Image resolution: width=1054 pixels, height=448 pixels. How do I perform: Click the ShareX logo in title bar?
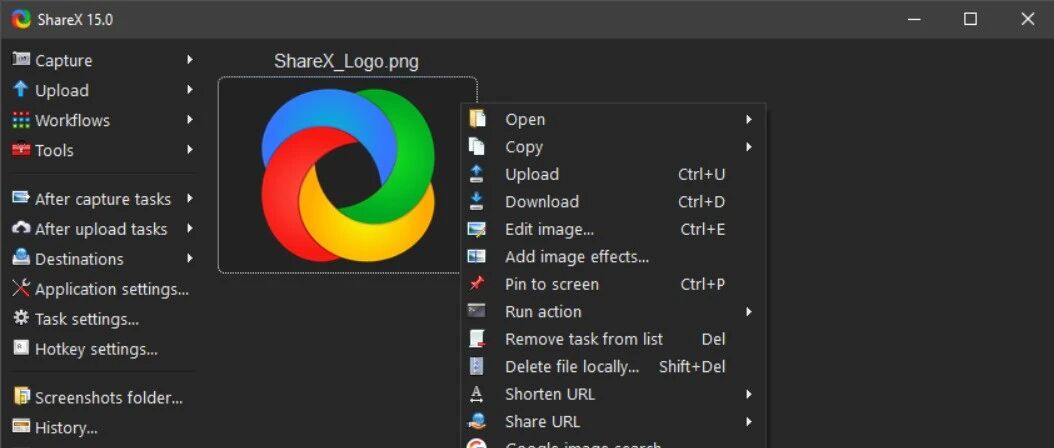[21, 19]
